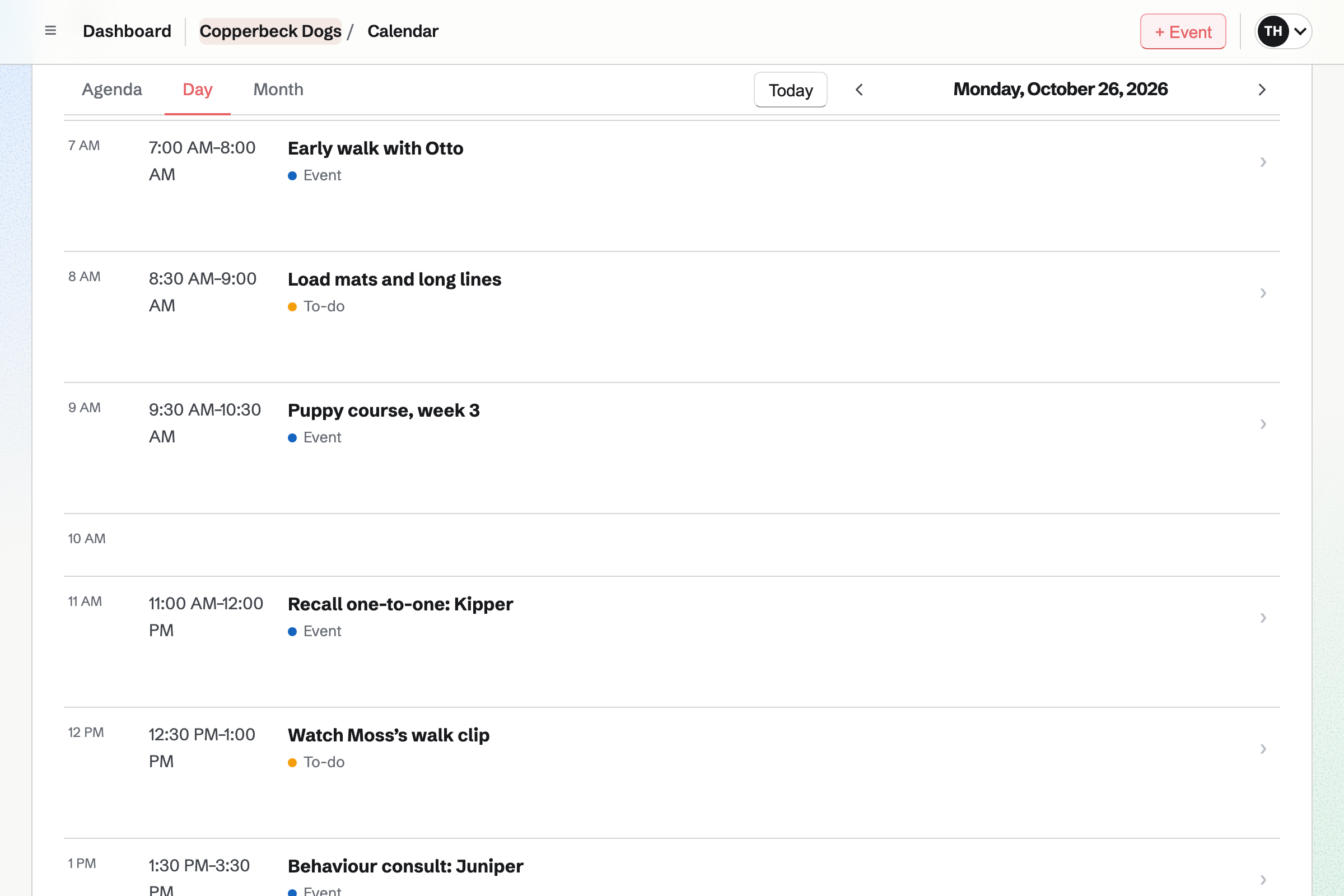This screenshot has width=1344, height=896.
Task: Open Load mats and long lines chevron
Action: pos(1263,293)
